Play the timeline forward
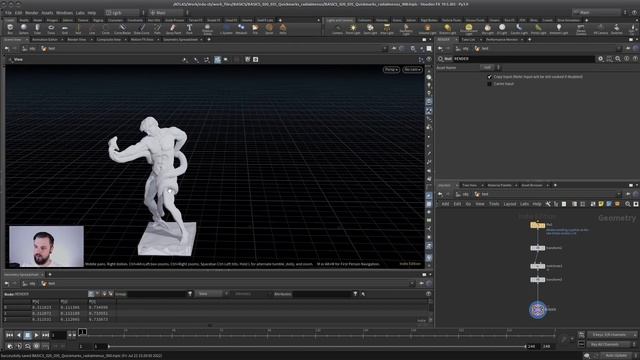Viewport: 640px width, 360px height. tap(36, 335)
